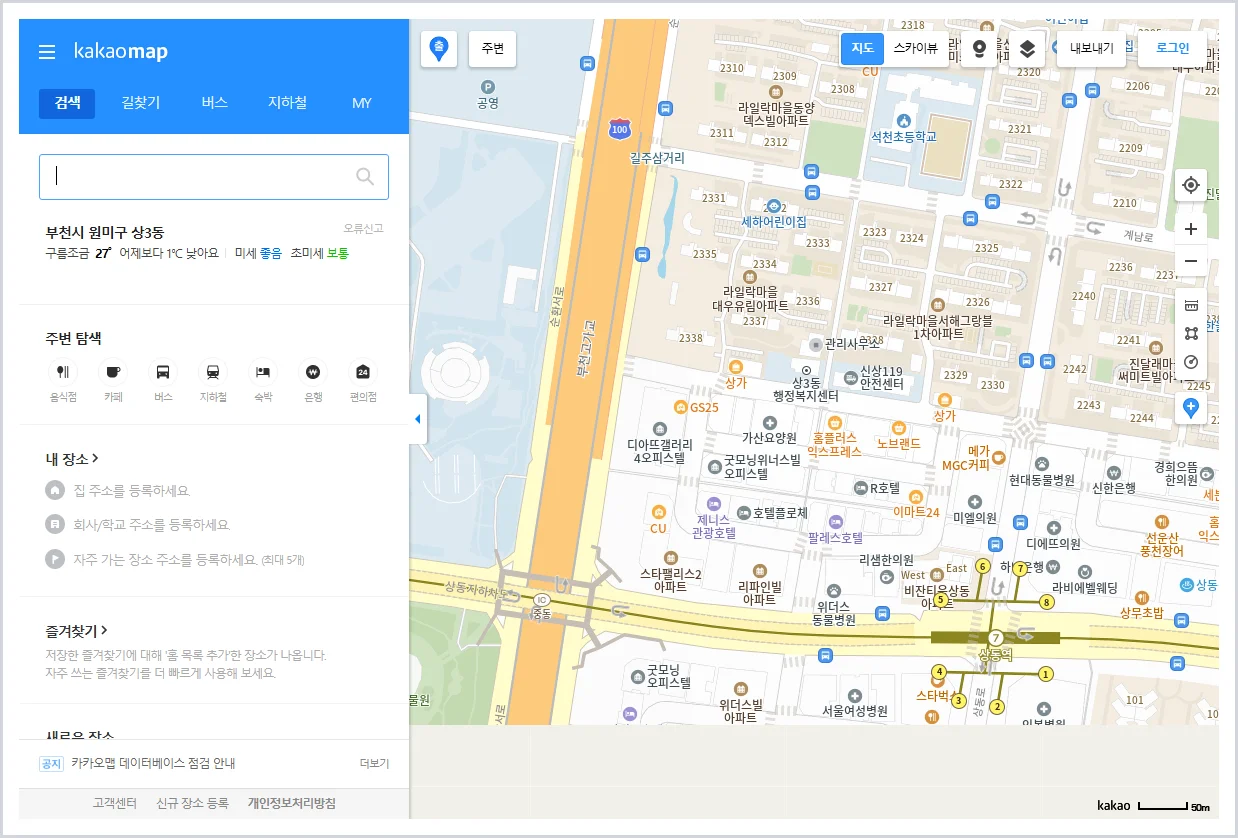1238x838 pixels.
Task: Switch map to 스카이뷰 satellite view
Action: click(915, 48)
